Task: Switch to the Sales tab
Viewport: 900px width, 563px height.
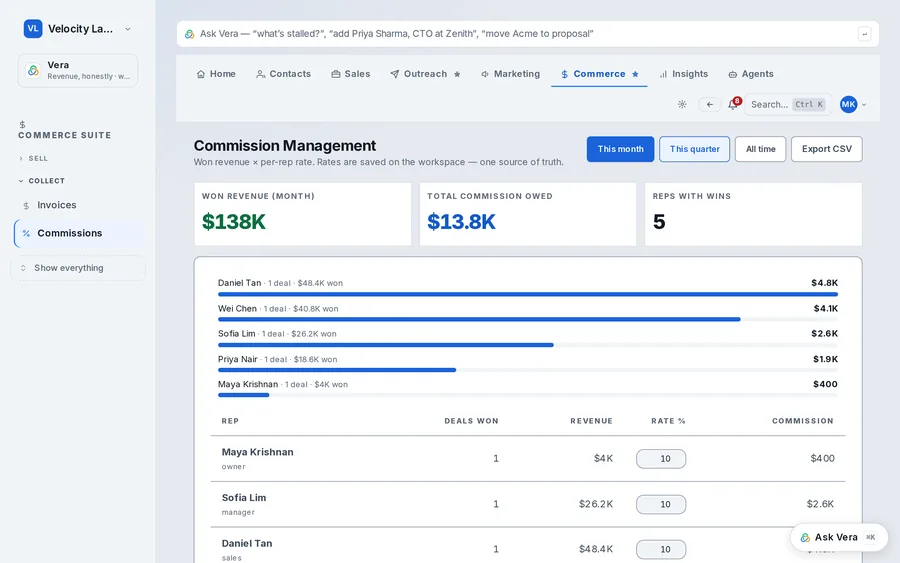Action: [x=351, y=74]
